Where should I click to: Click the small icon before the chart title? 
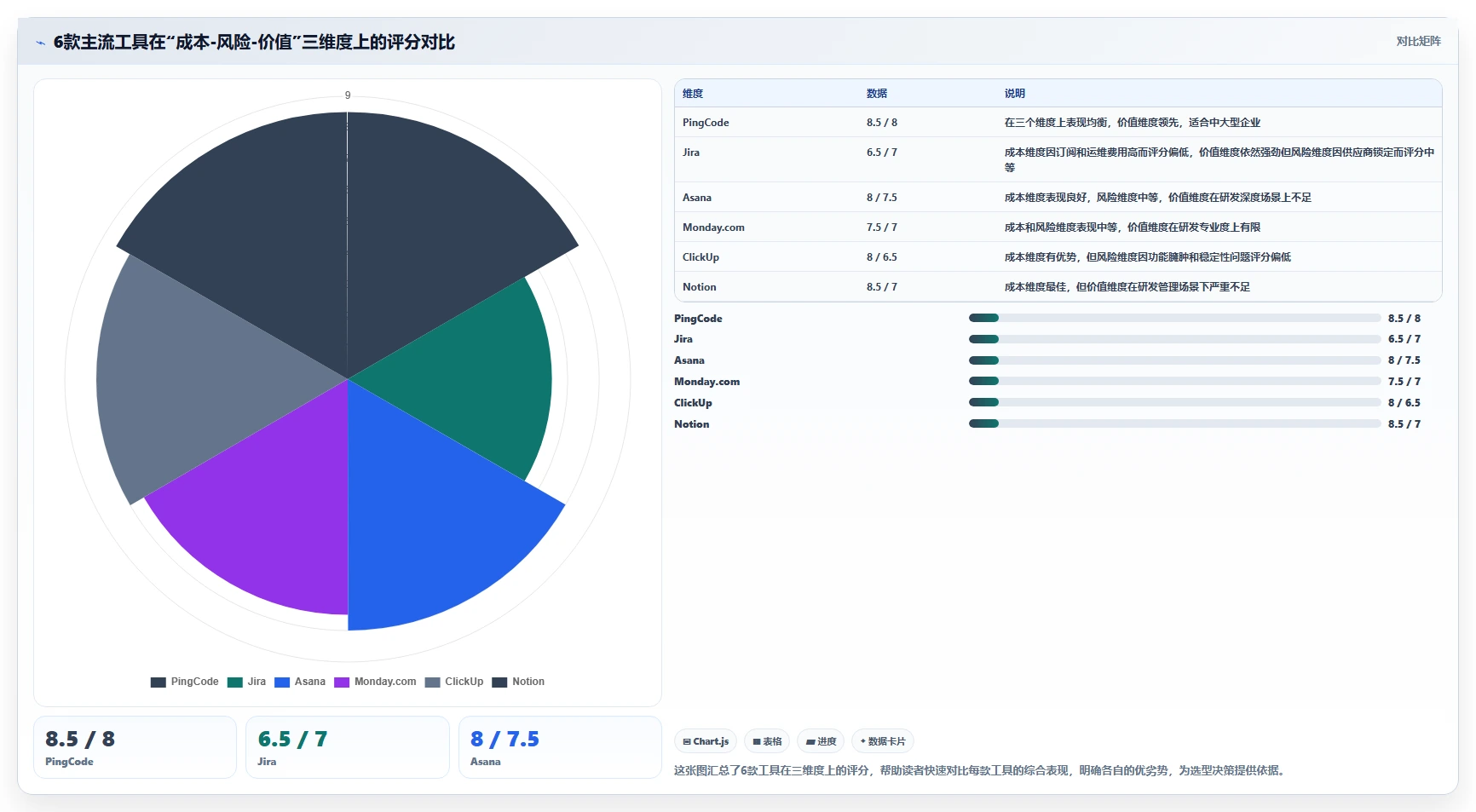pos(40,43)
